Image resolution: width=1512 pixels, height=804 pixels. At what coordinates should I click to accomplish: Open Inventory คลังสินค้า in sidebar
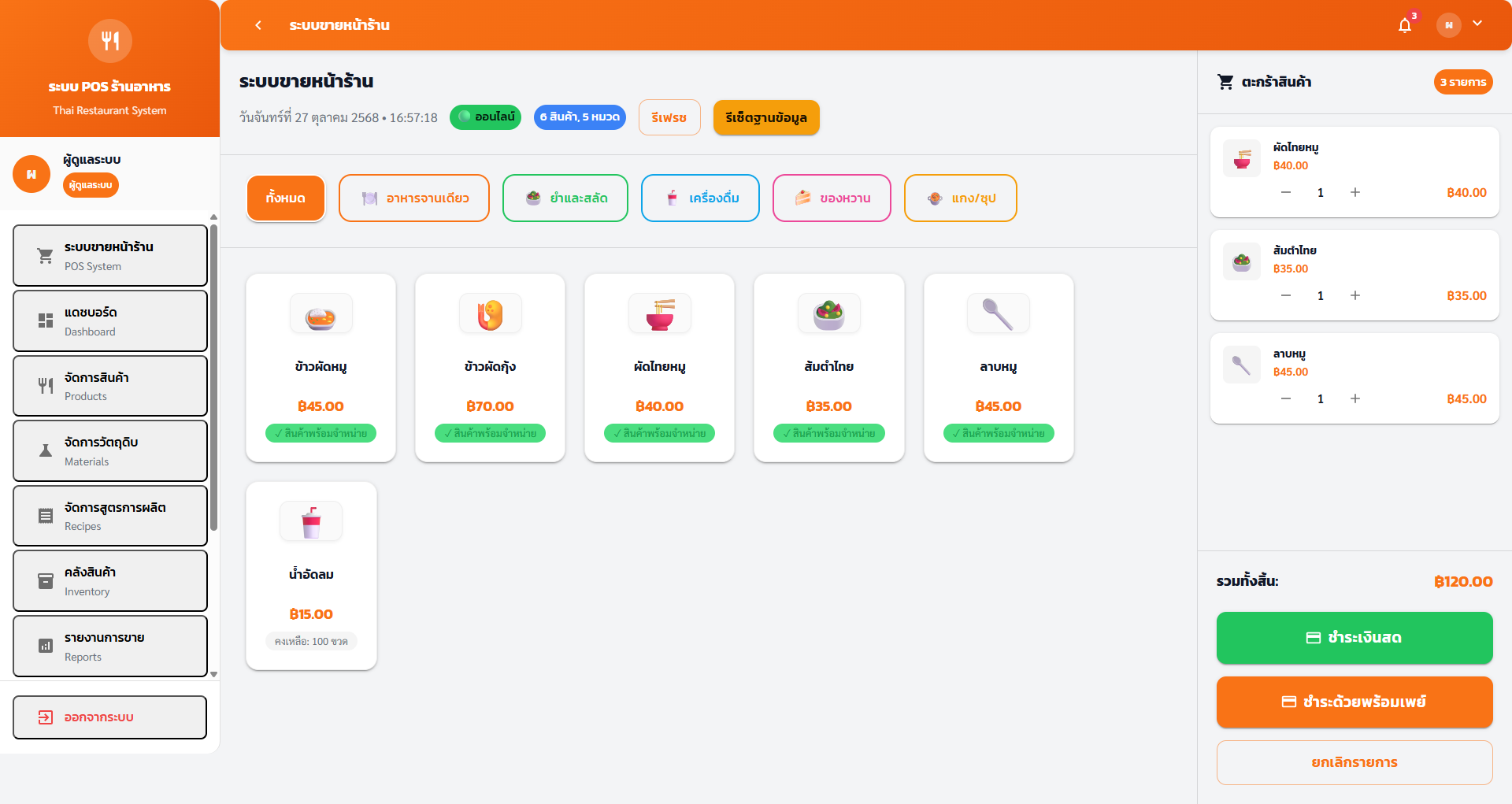click(x=110, y=581)
